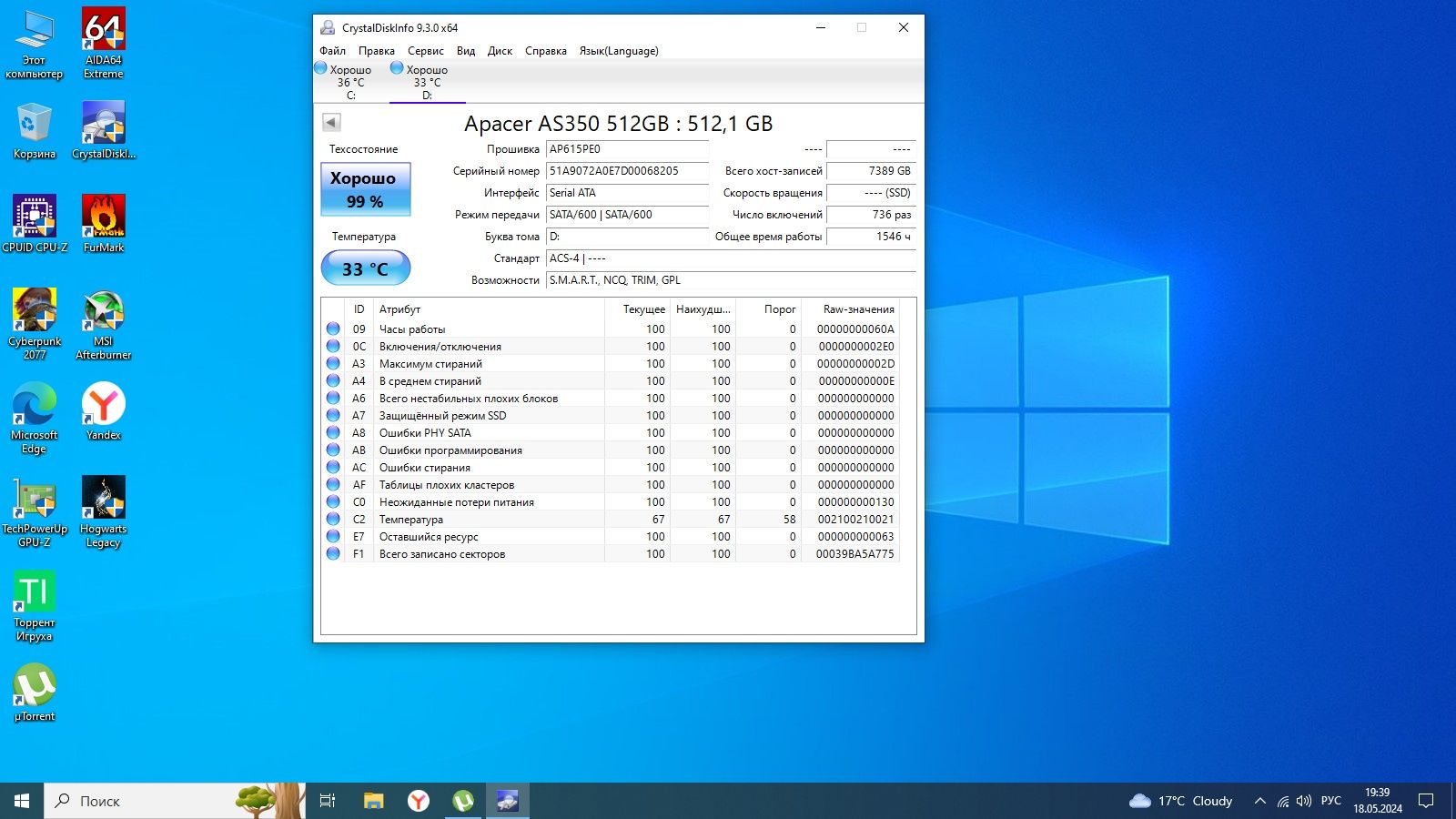Open the Вид menu

[x=466, y=51]
